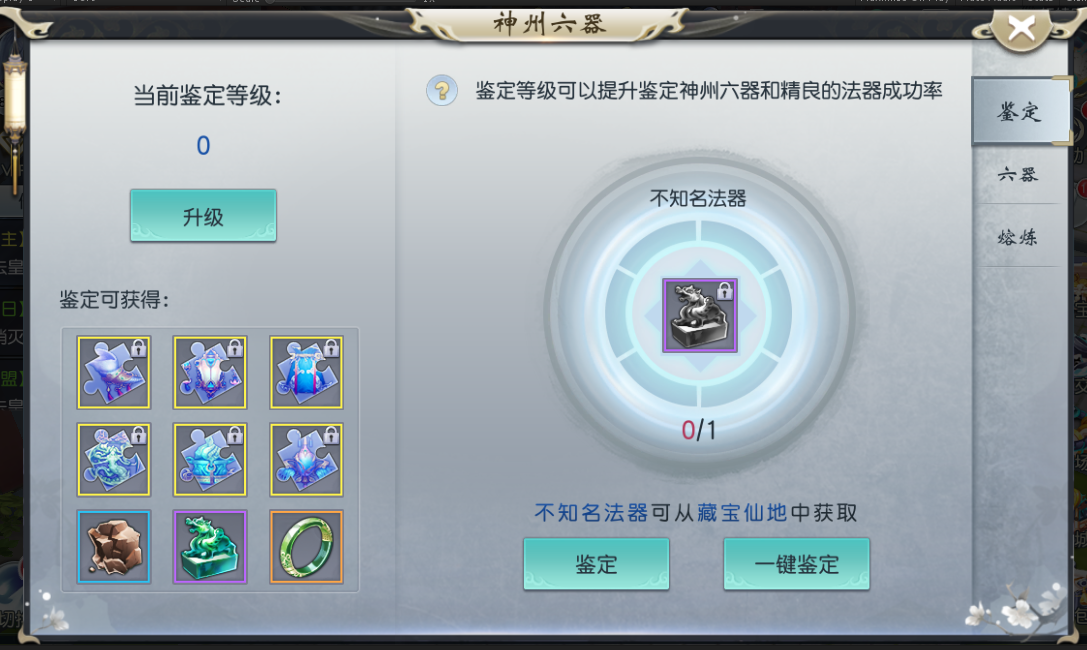Select the brown rock ore reward

(x=114, y=547)
